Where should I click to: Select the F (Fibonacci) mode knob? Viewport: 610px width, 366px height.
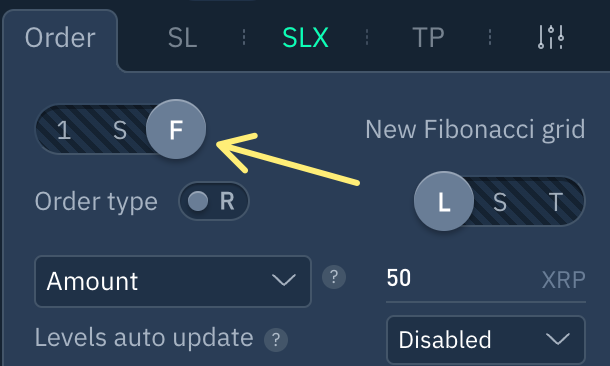(x=176, y=129)
